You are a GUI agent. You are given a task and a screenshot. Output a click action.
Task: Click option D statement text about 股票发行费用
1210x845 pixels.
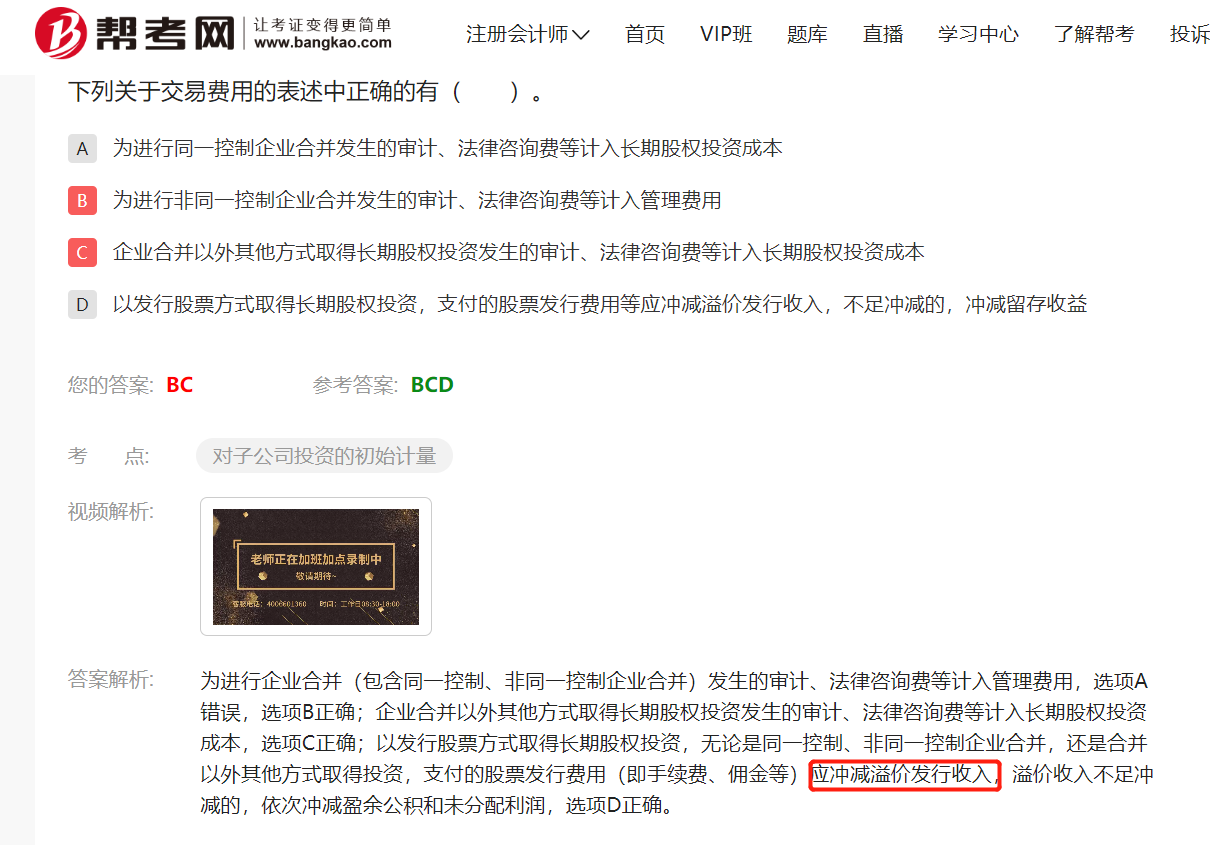[x=599, y=304]
